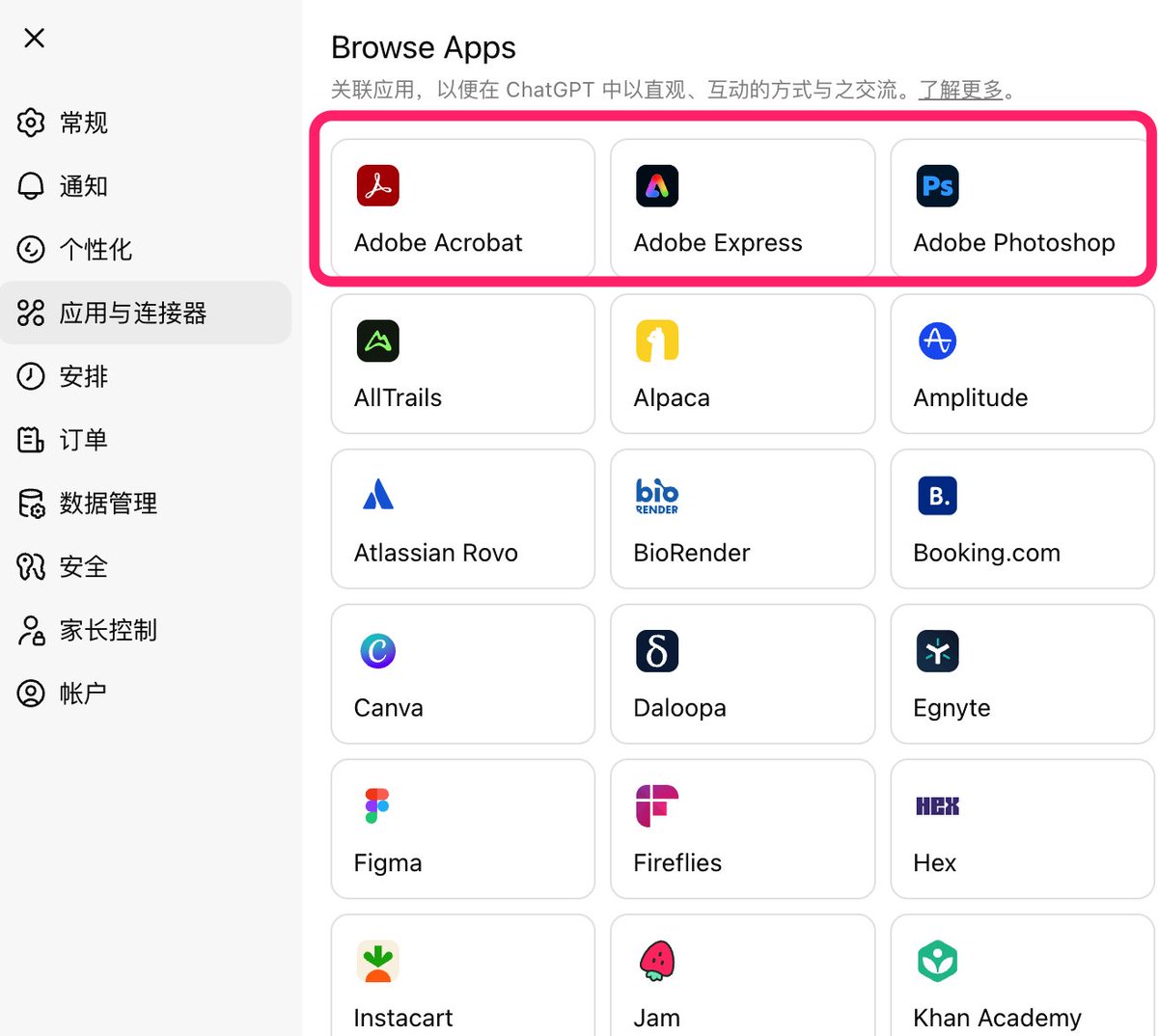This screenshot has width=1158, height=1036.
Task: Open the 数据管理 settings label
Action: click(x=108, y=504)
